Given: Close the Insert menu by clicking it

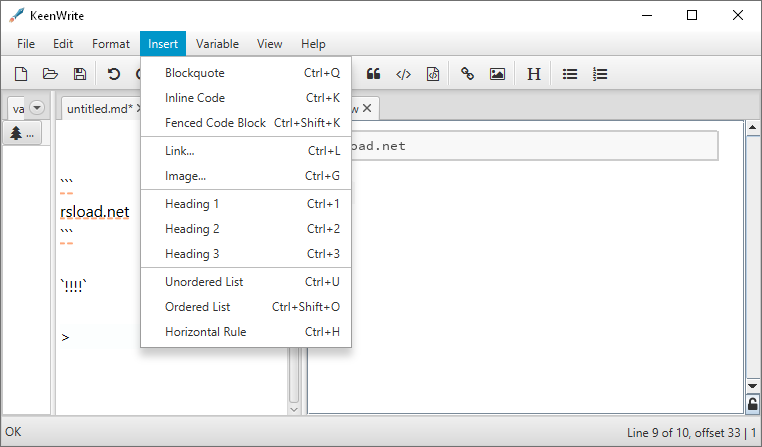Looking at the screenshot, I should (163, 44).
